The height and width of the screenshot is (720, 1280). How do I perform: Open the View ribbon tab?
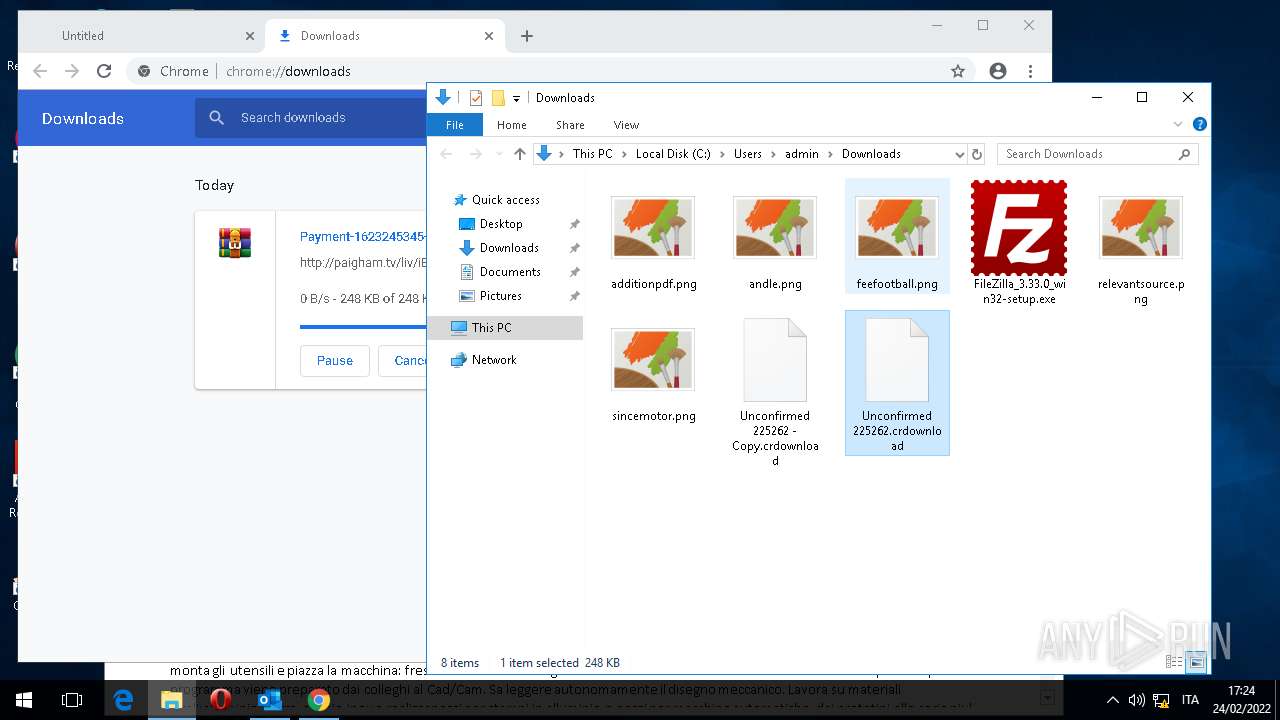click(x=626, y=125)
